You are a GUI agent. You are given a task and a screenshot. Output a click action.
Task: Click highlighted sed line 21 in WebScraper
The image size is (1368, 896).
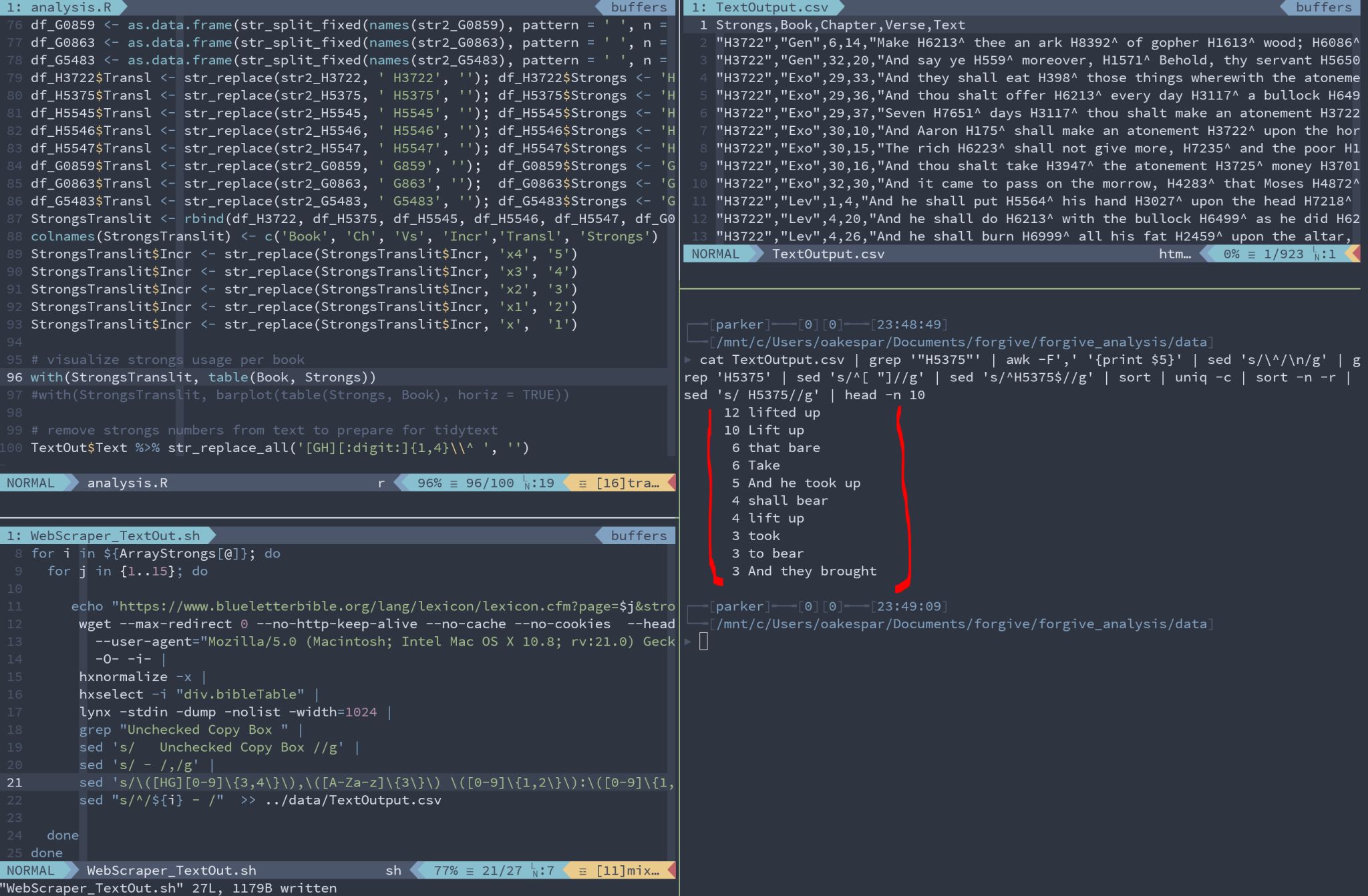(377, 782)
